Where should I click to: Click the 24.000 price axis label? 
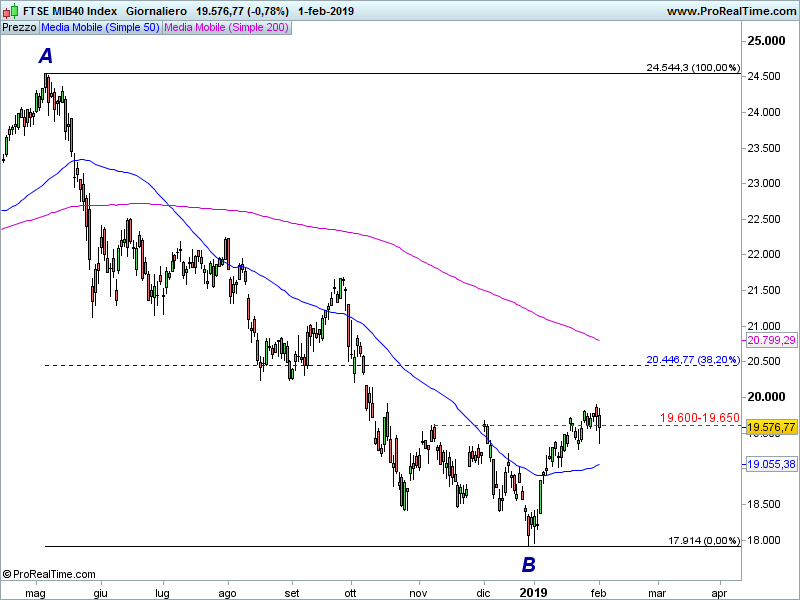click(x=764, y=112)
